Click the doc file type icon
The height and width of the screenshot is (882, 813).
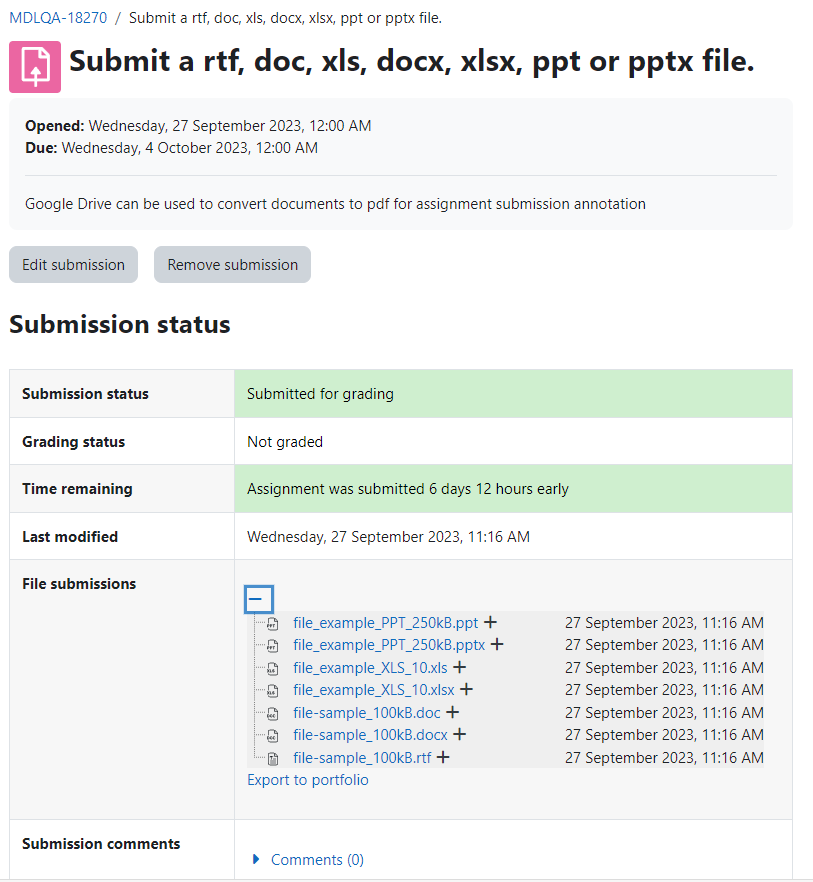pos(273,713)
